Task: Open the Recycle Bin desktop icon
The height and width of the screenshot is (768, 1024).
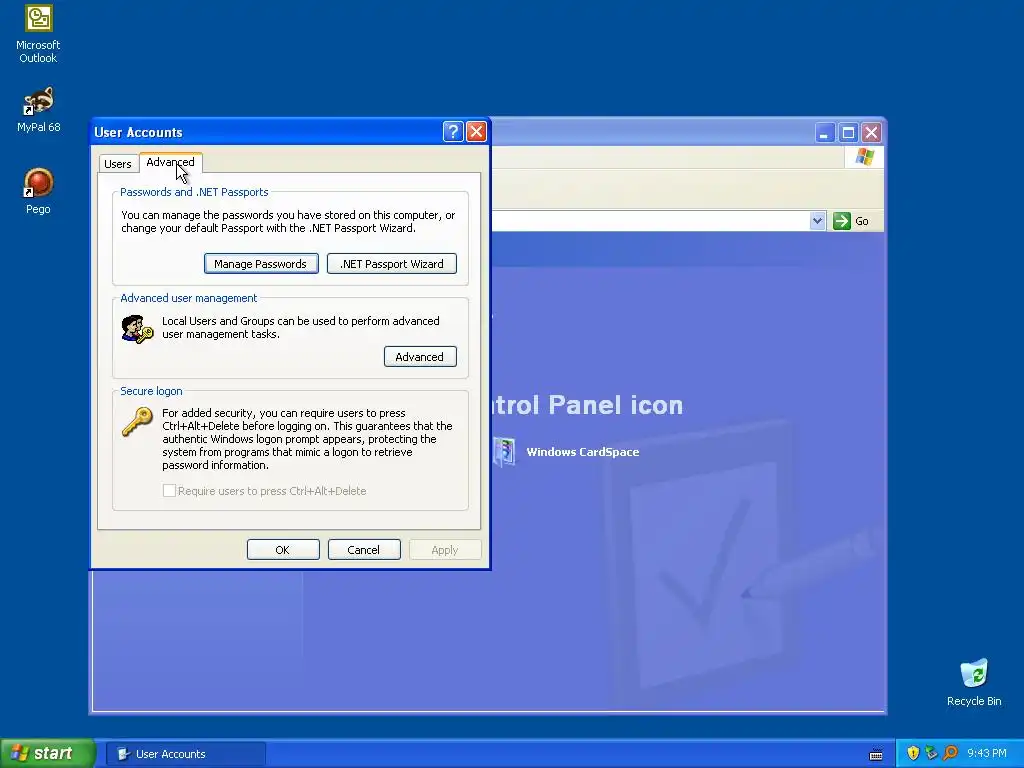Action: [974, 682]
